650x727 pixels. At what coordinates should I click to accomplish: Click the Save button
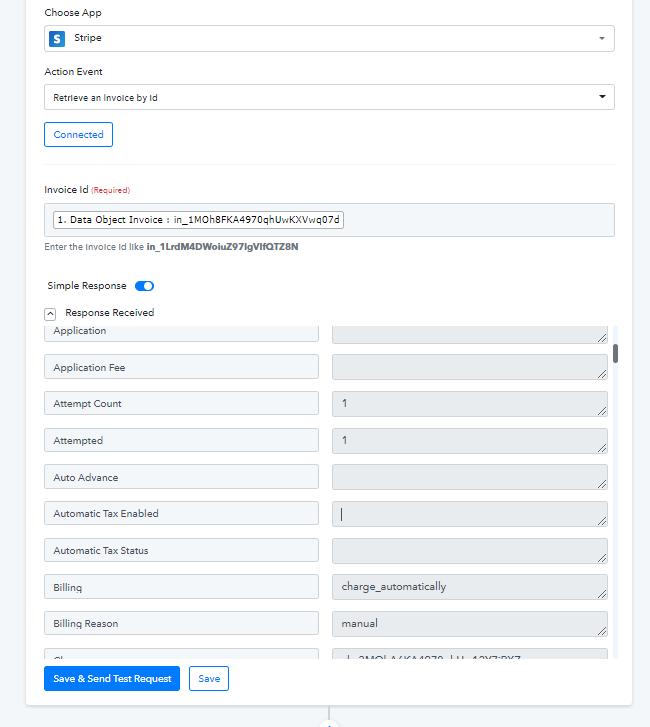point(209,678)
